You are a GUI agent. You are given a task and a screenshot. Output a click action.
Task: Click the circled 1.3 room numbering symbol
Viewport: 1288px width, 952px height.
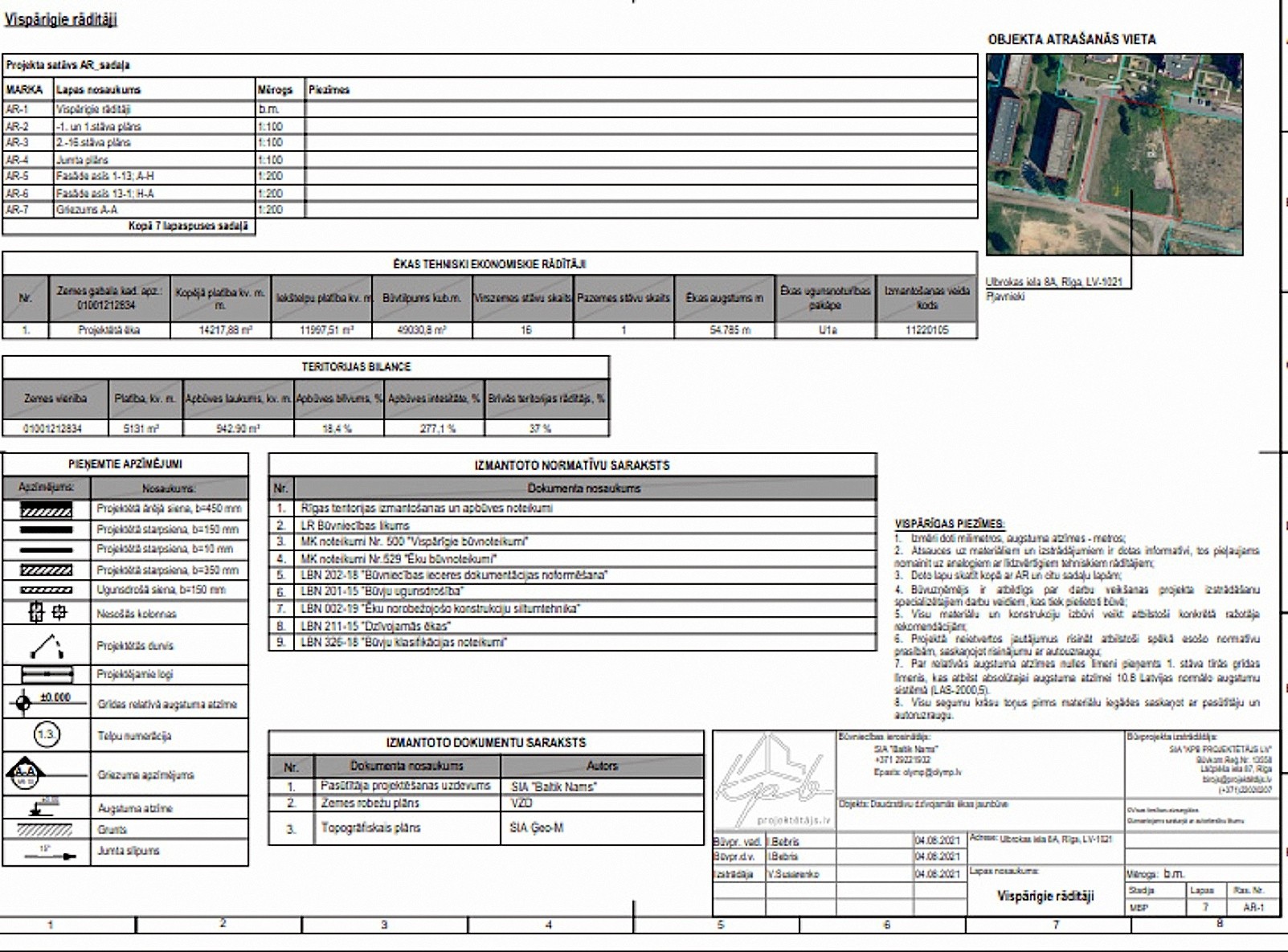[47, 735]
